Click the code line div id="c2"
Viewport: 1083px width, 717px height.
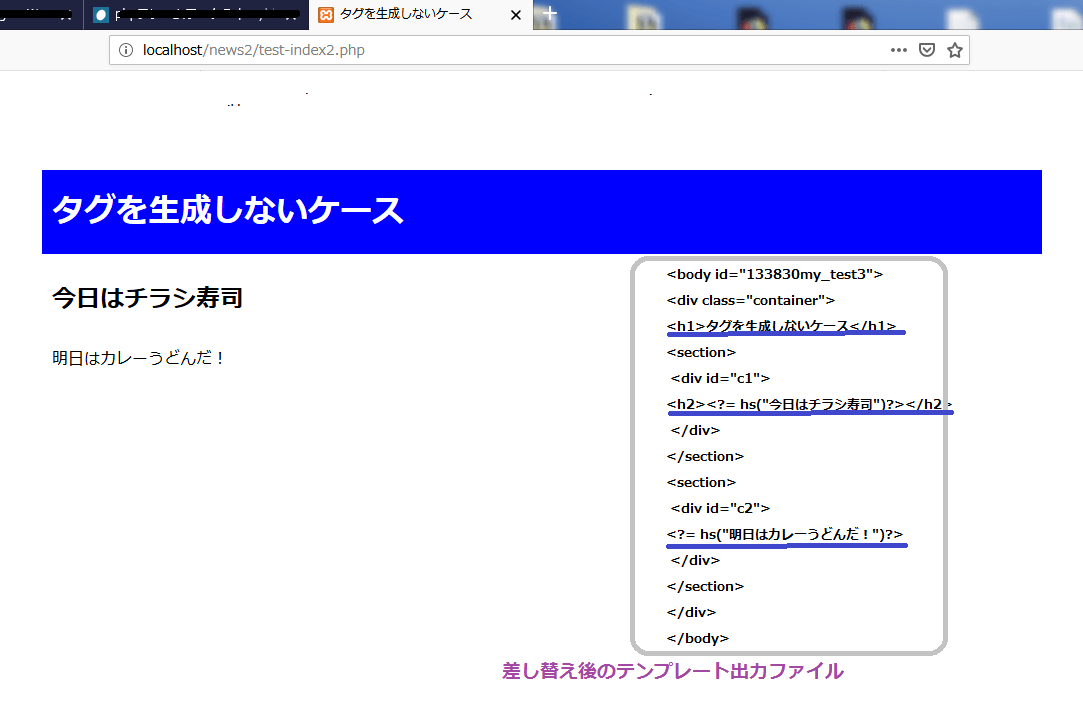point(720,508)
